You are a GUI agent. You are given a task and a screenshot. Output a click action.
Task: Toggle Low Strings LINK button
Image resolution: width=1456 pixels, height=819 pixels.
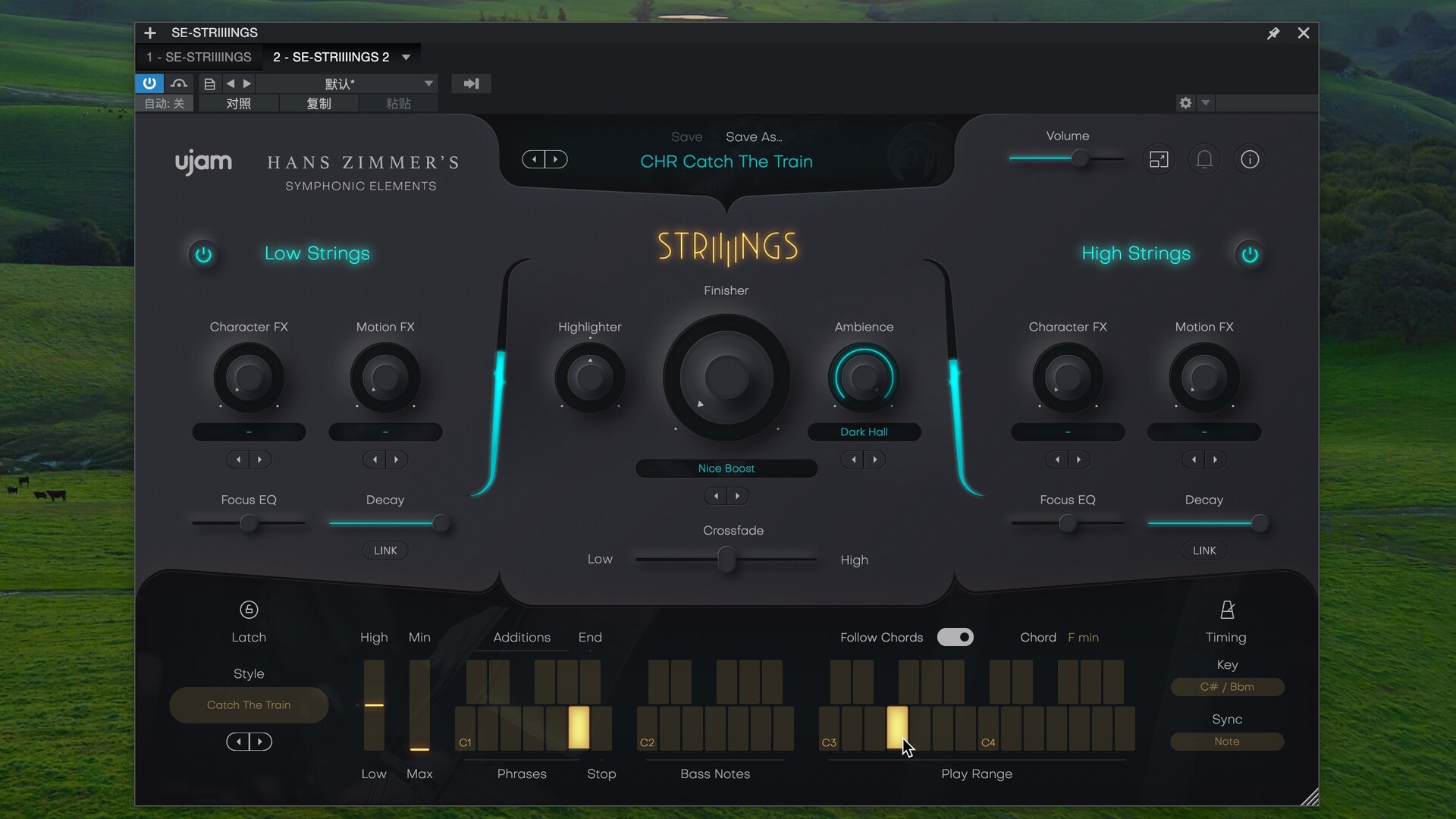click(x=385, y=551)
